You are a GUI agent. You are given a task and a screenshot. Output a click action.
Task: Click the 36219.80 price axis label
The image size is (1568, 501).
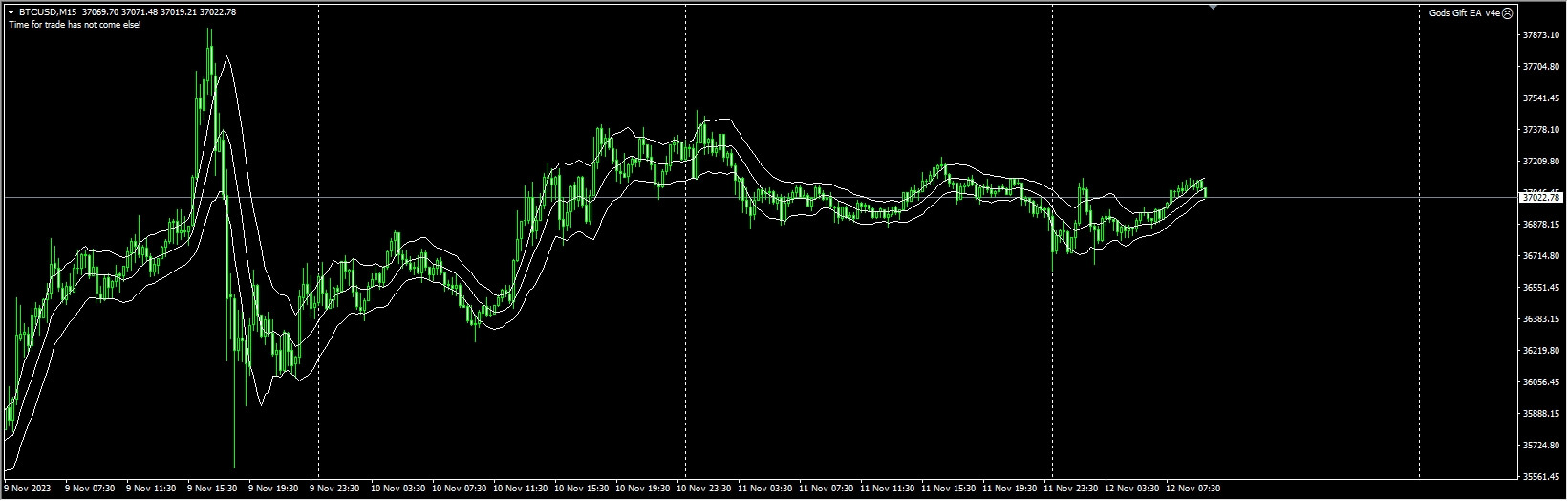[x=1540, y=351]
